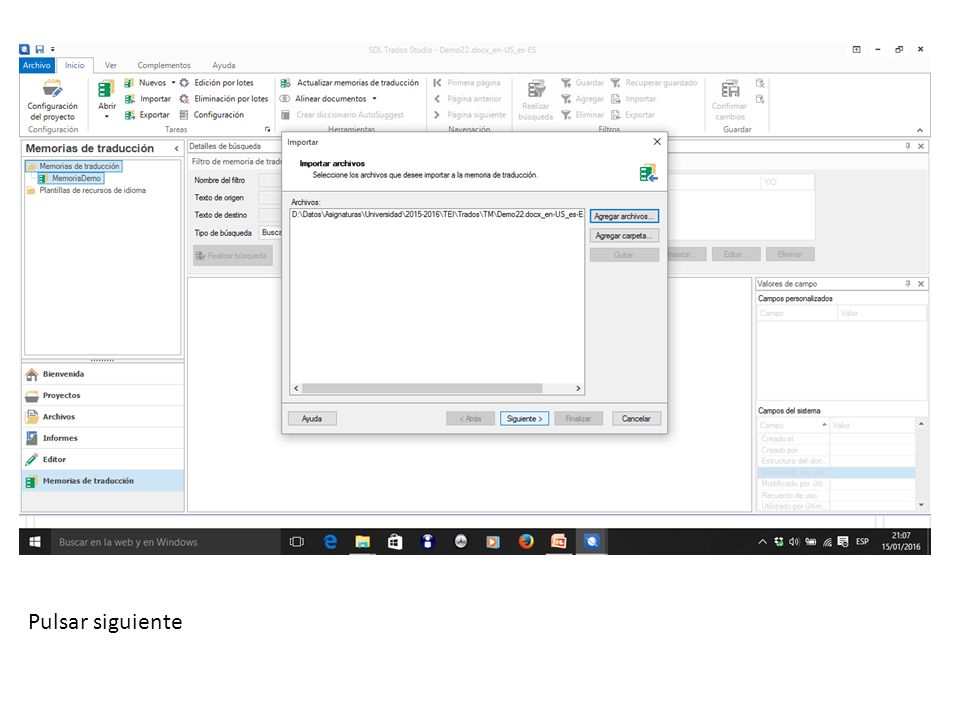Open Memorias de traducción view
Image resolution: width=960 pixels, height=720 pixels.
pyautogui.click(x=103, y=481)
